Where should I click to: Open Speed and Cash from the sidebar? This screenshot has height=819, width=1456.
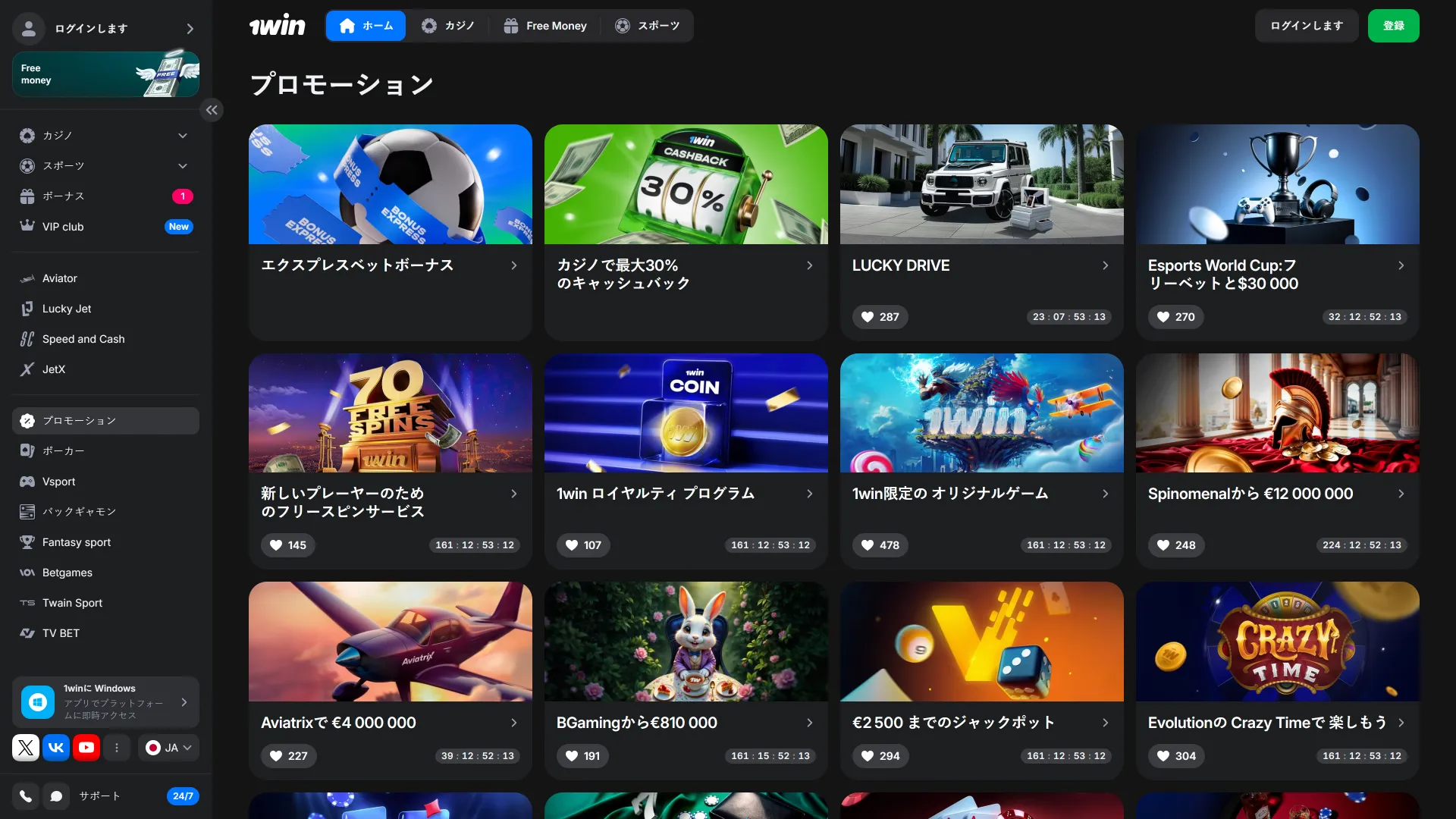point(105,339)
